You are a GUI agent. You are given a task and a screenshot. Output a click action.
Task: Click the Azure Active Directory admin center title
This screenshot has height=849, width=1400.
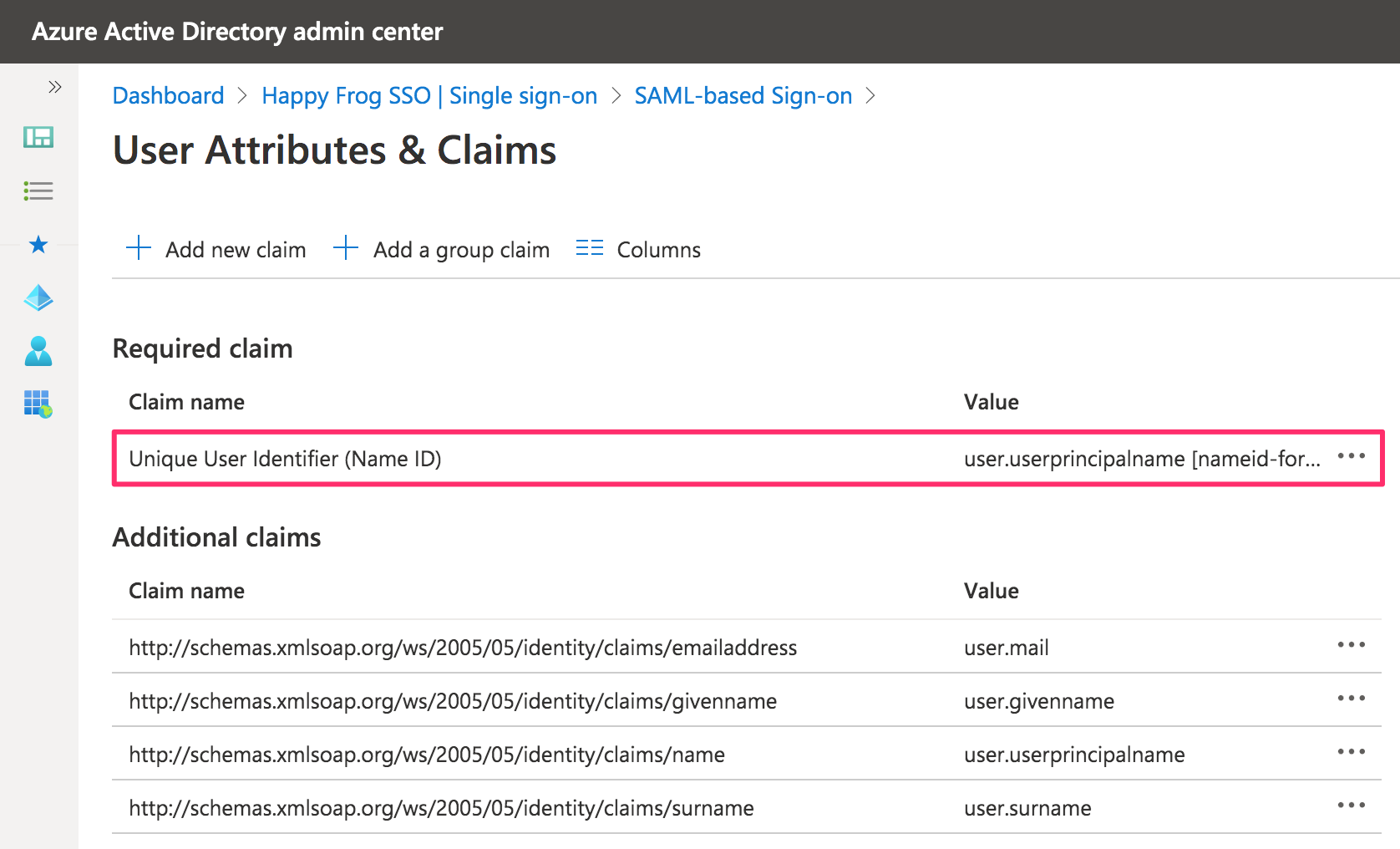tap(237, 31)
